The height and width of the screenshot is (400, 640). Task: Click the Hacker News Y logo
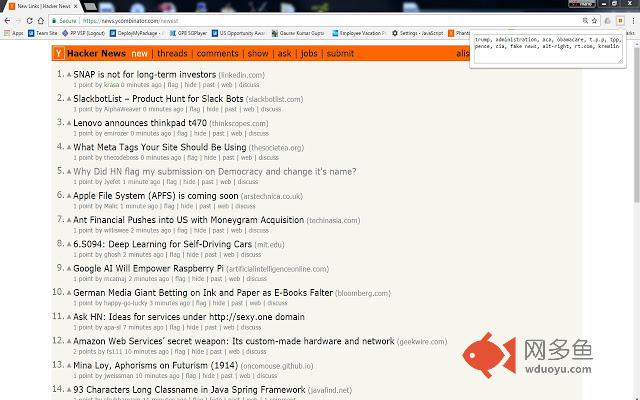(x=59, y=53)
